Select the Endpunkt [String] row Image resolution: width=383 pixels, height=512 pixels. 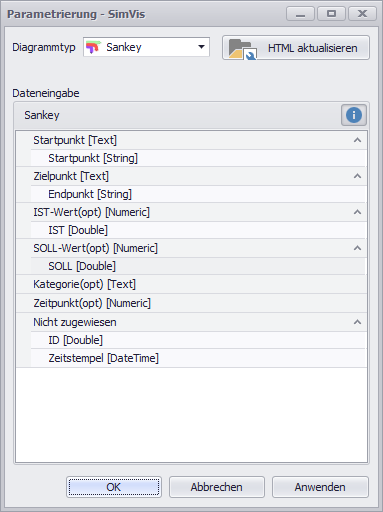click(199, 194)
